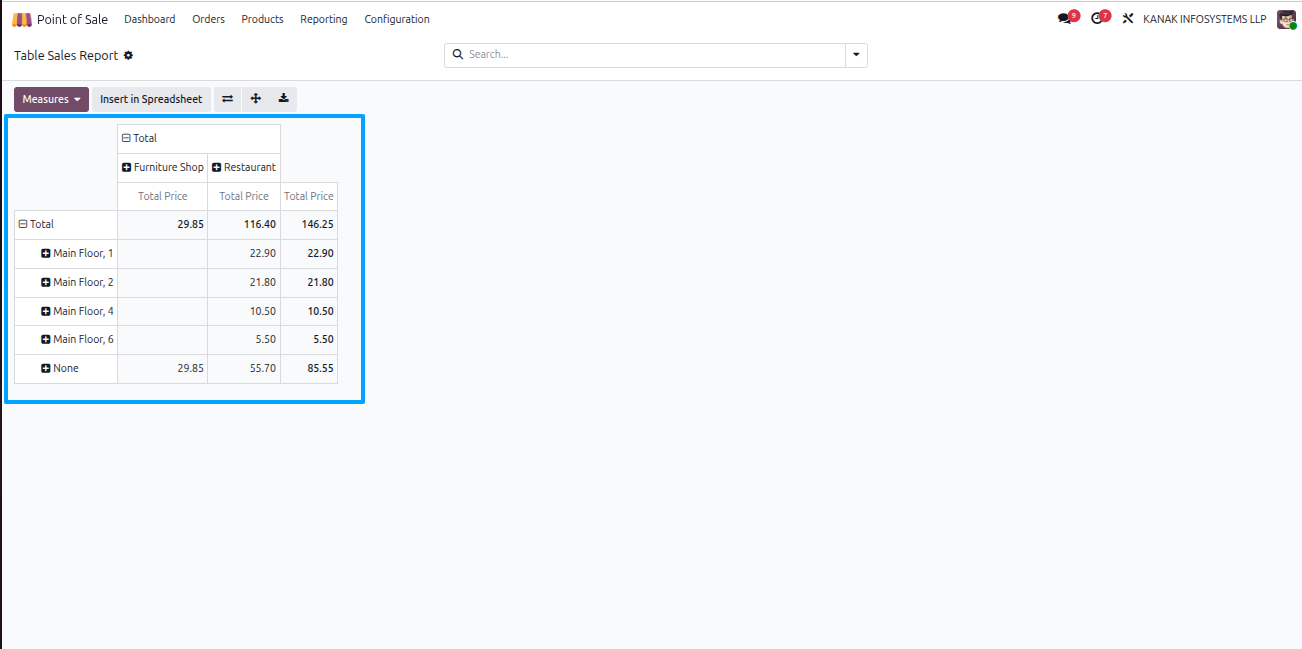Toggle the search options dropdown arrow
The width and height of the screenshot is (1302, 649).
point(856,55)
